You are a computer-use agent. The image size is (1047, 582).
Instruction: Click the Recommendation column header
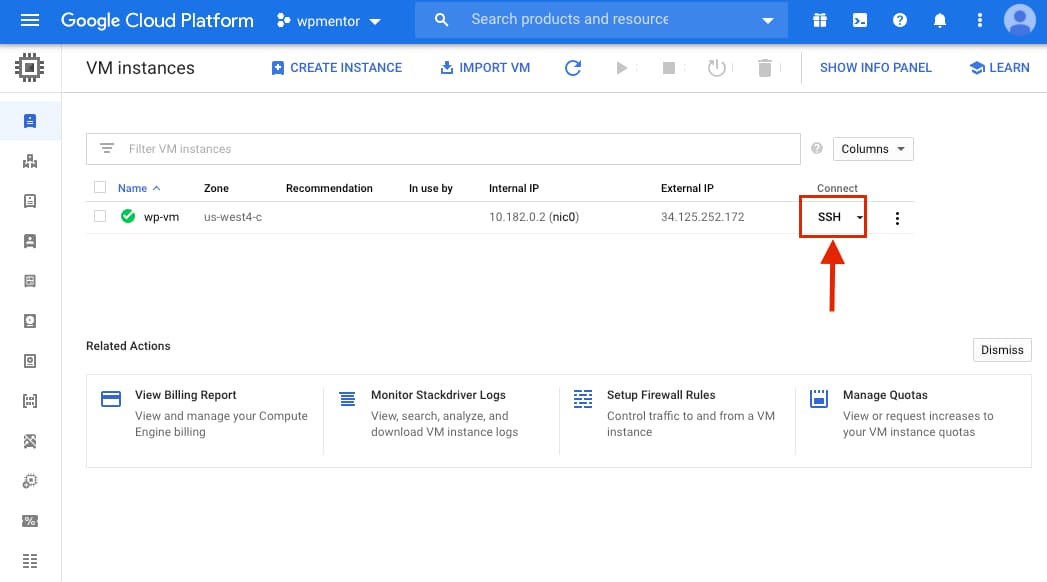(x=329, y=188)
